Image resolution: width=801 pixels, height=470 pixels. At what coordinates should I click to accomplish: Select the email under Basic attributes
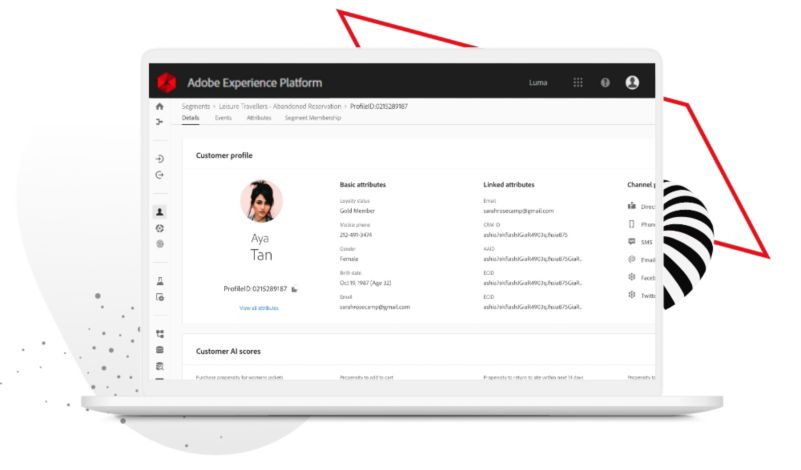(x=375, y=307)
